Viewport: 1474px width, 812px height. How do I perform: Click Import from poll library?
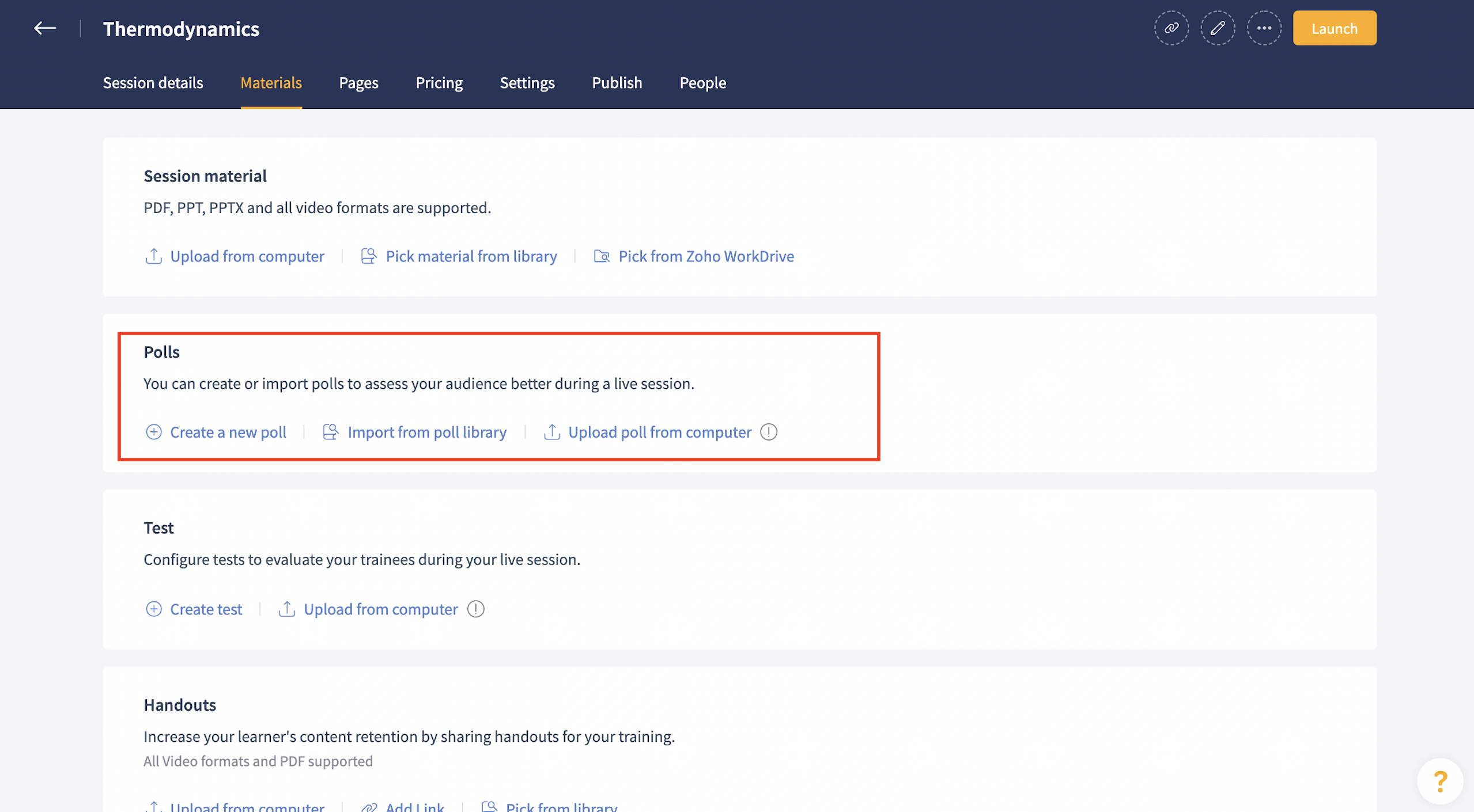pos(414,432)
